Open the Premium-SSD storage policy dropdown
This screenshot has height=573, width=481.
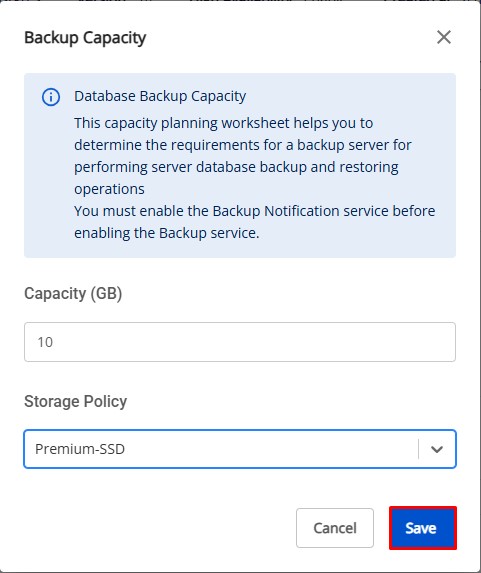240,449
